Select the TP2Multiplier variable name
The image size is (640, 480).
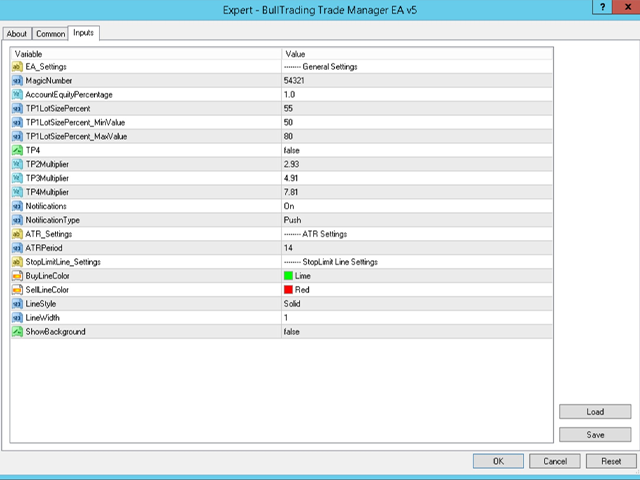point(47,164)
